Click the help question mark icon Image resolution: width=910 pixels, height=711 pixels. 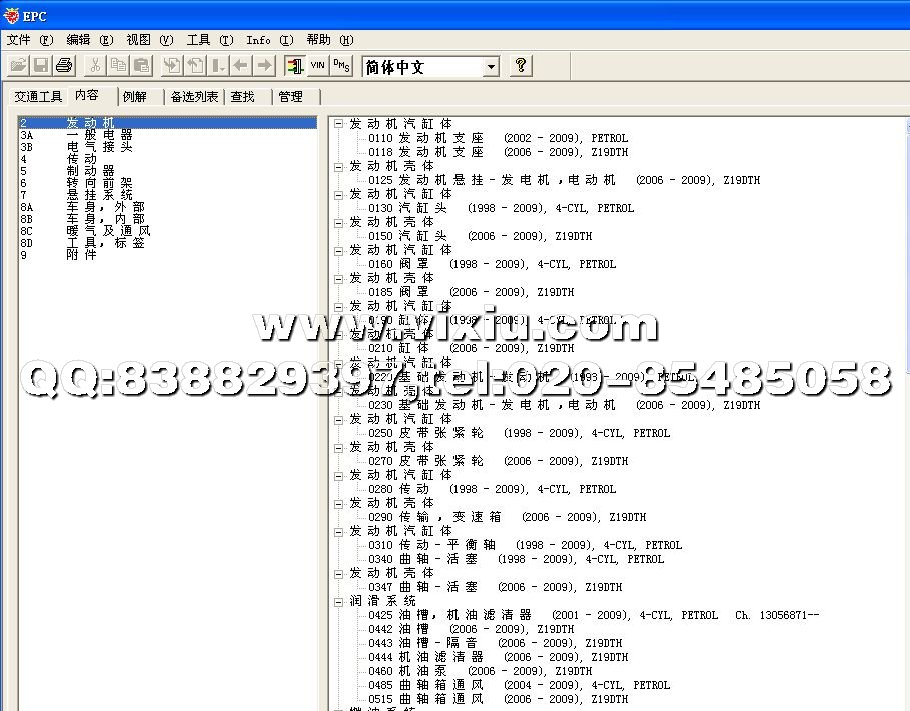pyautogui.click(x=520, y=66)
